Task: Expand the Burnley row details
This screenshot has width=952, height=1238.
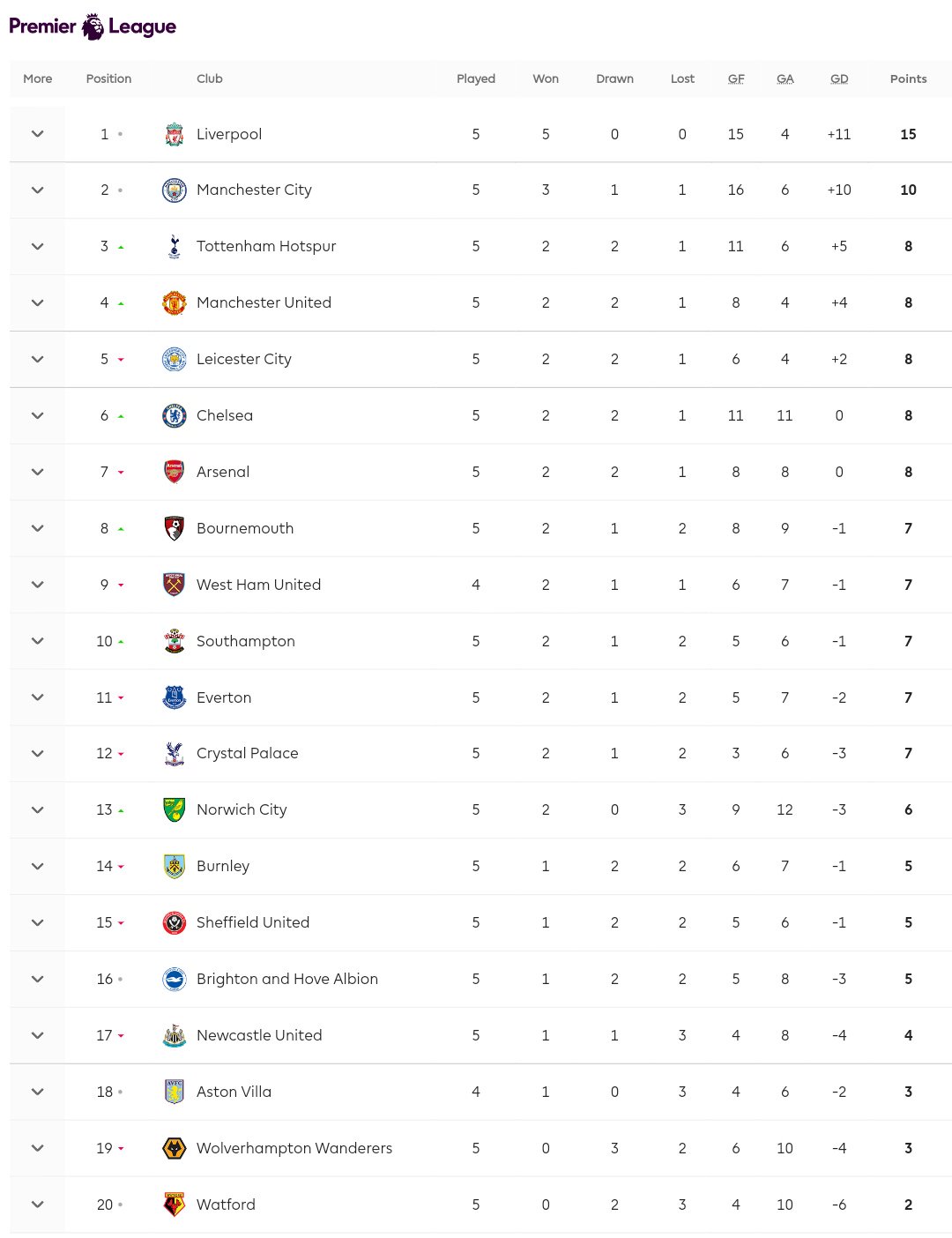Action: click(x=37, y=866)
